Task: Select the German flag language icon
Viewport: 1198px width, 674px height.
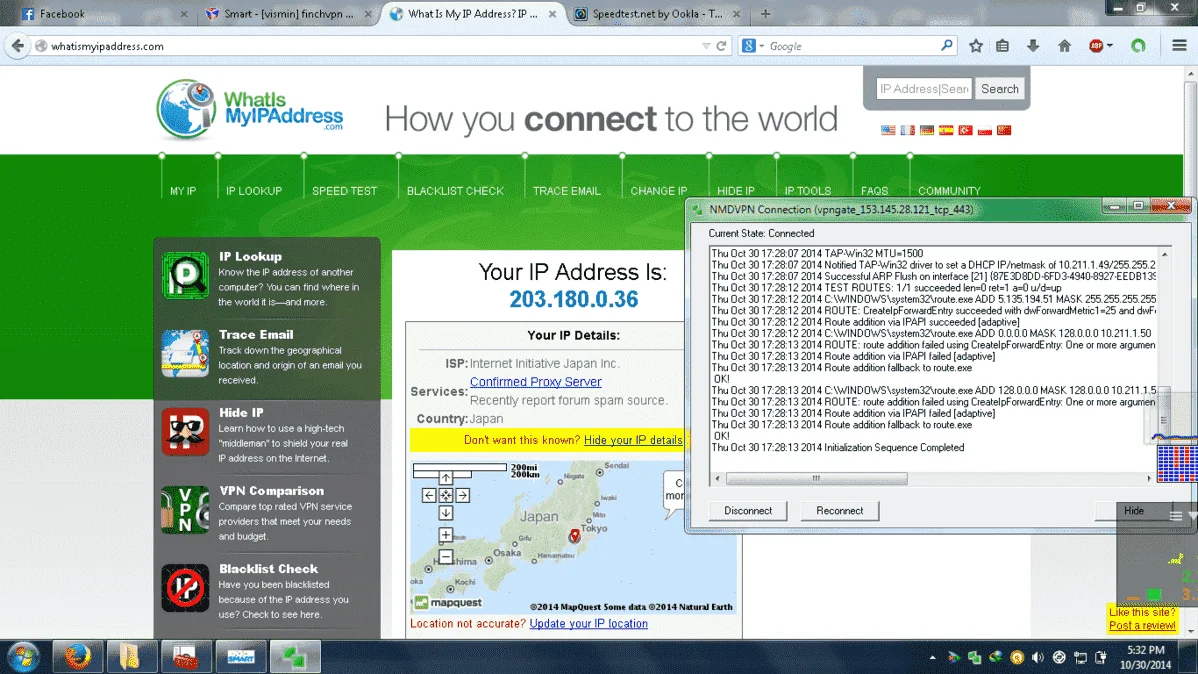Action: (x=927, y=130)
